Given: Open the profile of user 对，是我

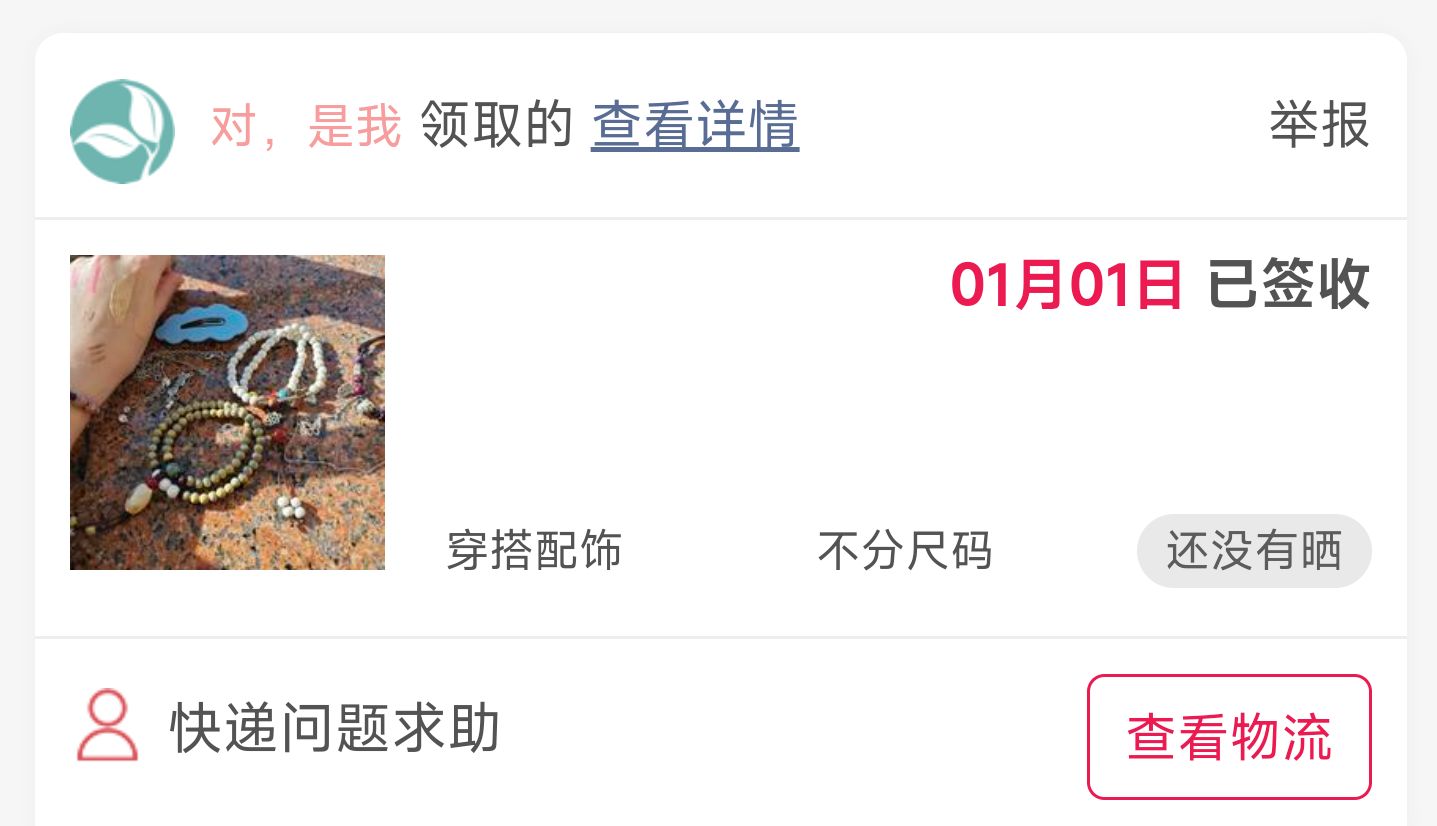Looking at the screenshot, I should click(x=305, y=127).
